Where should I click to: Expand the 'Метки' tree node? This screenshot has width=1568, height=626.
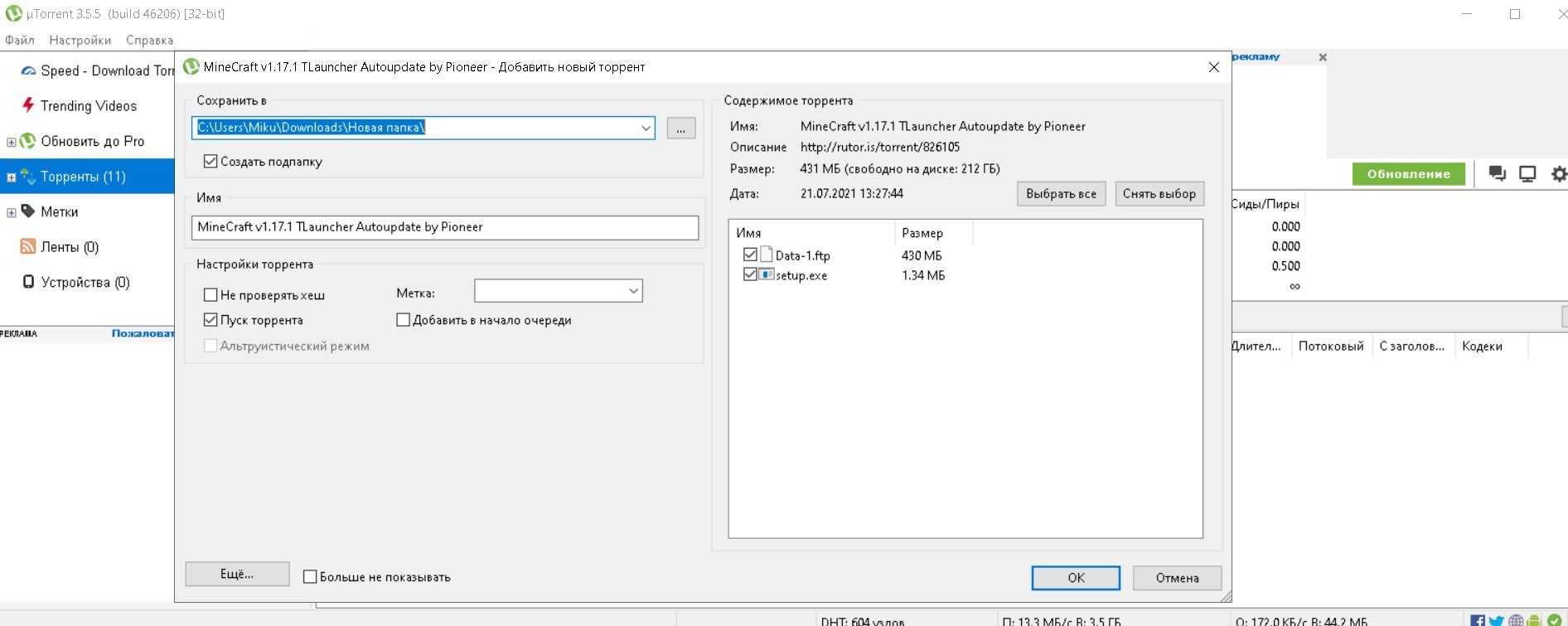tap(11, 212)
